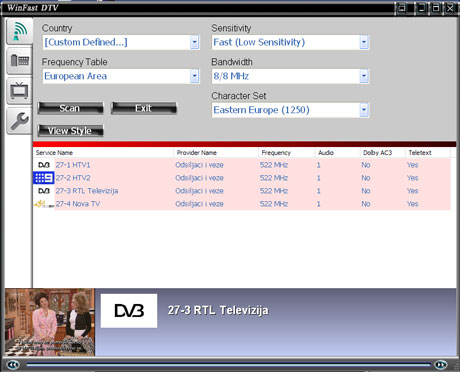460x372 pixels.
Task: Click the Exit button
Action: (144, 108)
